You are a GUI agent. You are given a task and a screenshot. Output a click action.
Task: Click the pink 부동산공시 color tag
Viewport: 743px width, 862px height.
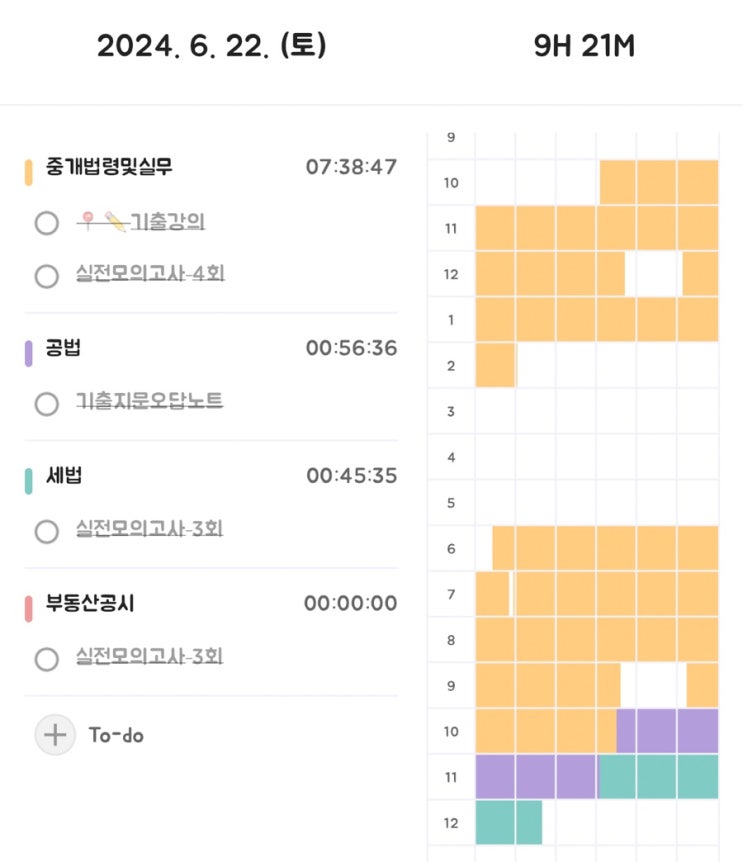[30, 606]
